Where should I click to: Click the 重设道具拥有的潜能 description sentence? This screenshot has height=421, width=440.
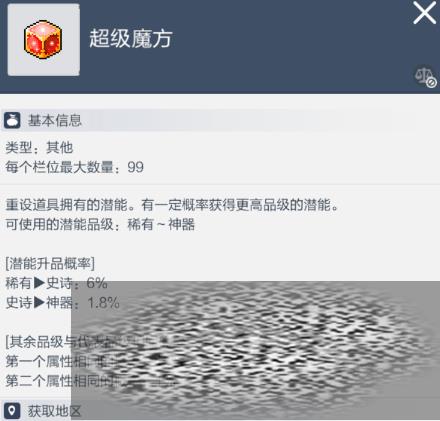(172, 205)
